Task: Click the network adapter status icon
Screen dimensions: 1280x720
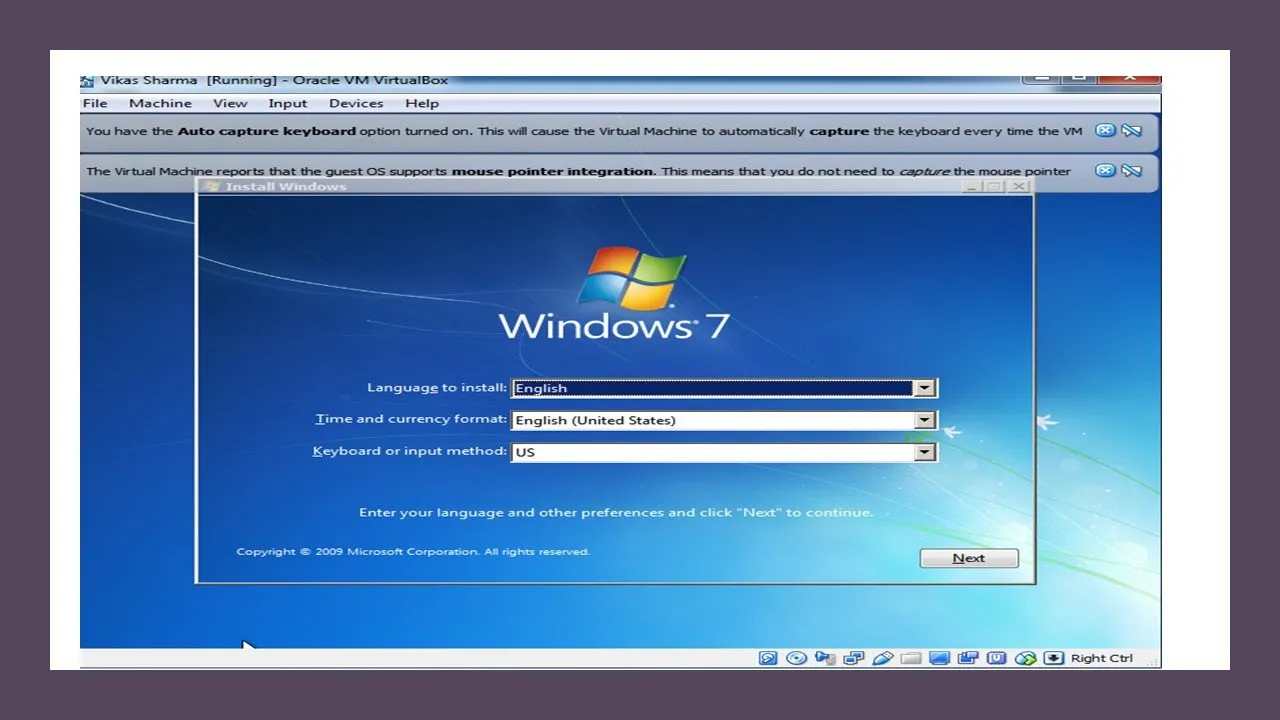Action: 854,658
